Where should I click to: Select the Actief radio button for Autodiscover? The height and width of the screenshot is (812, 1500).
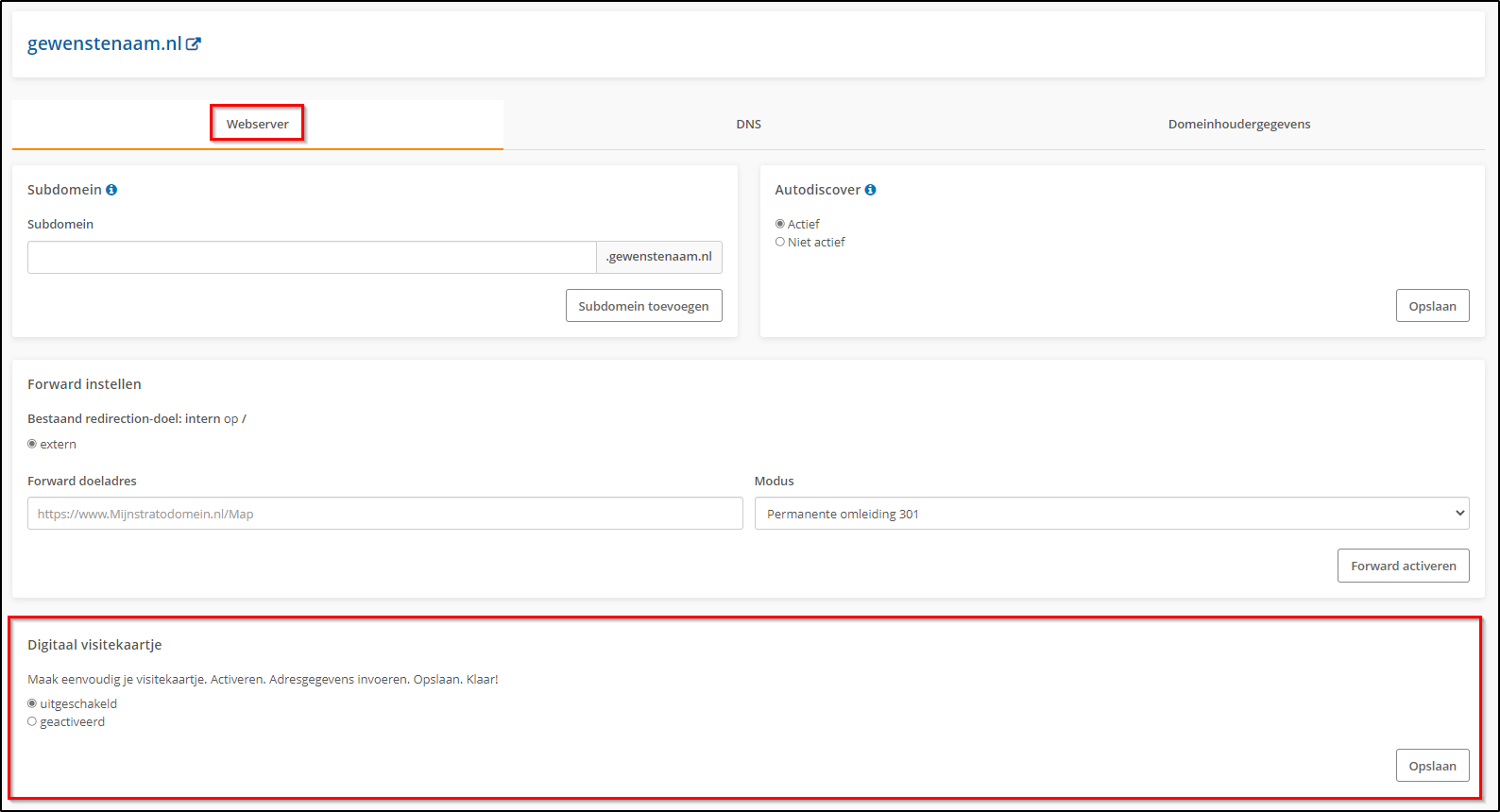(780, 224)
